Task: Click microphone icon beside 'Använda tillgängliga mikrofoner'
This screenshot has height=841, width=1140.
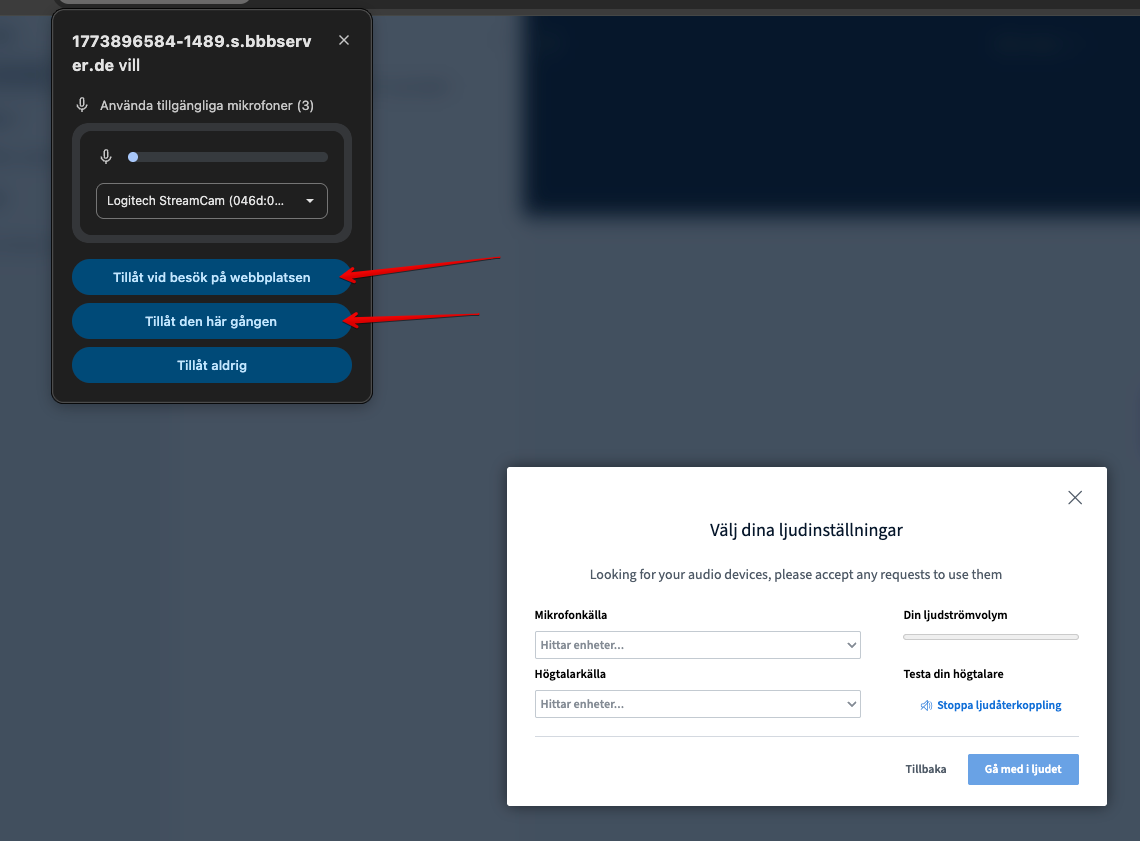Action: pyautogui.click(x=82, y=105)
